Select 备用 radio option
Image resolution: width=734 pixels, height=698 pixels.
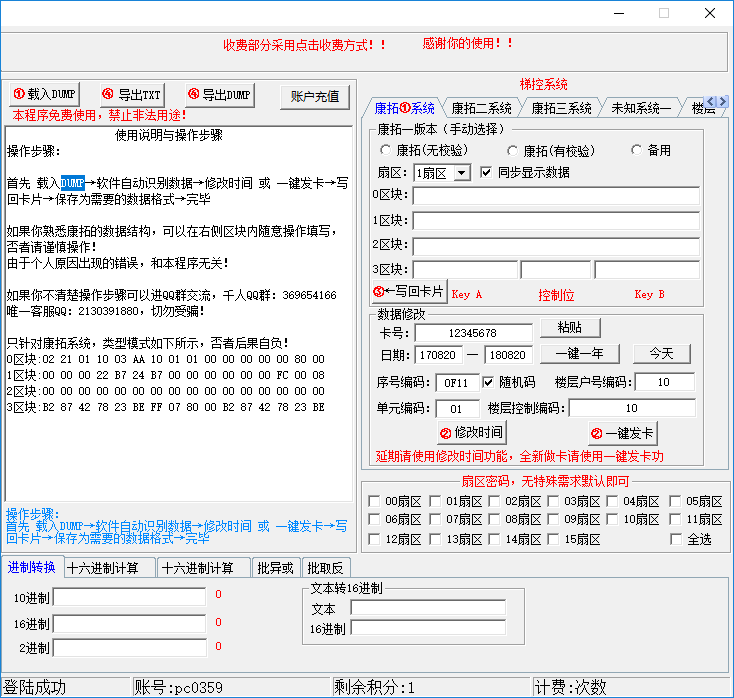(x=651, y=150)
